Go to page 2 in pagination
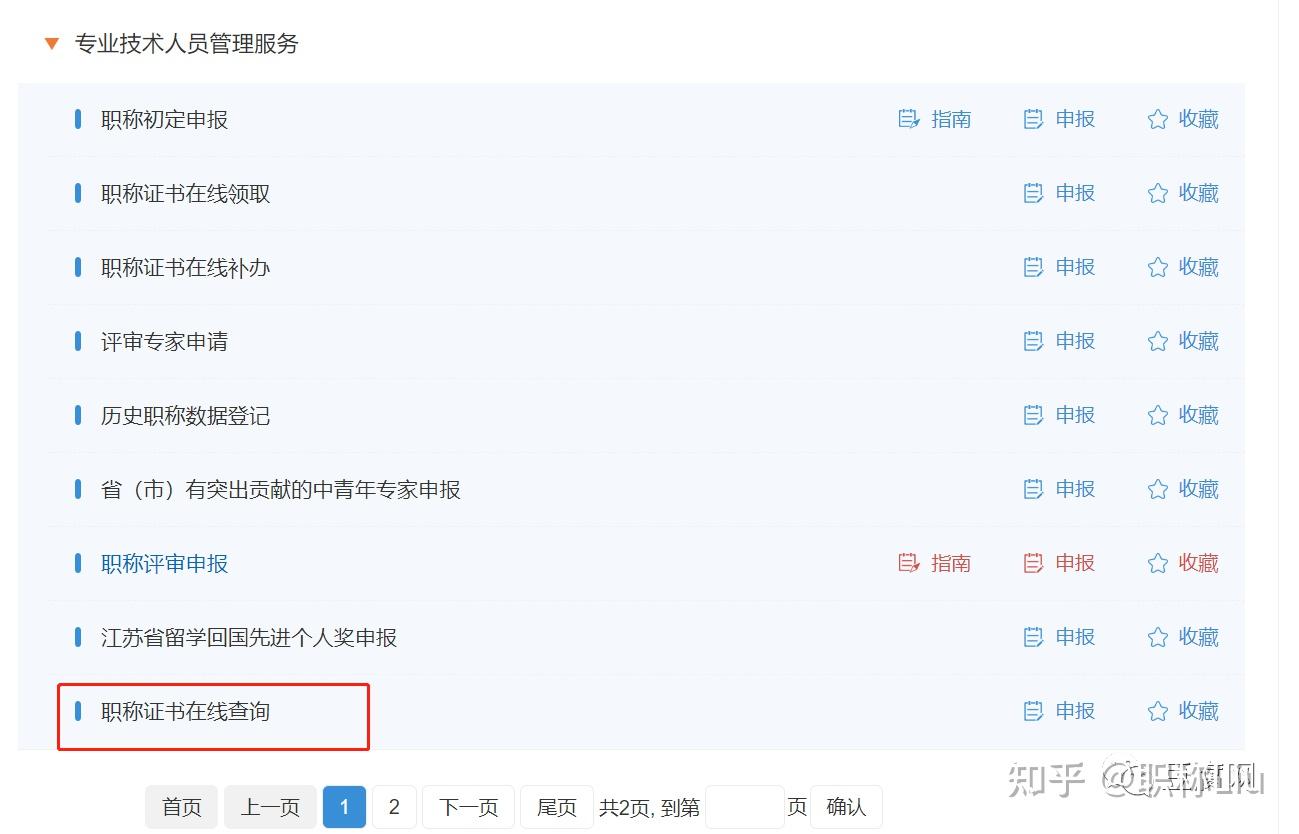 tap(394, 807)
